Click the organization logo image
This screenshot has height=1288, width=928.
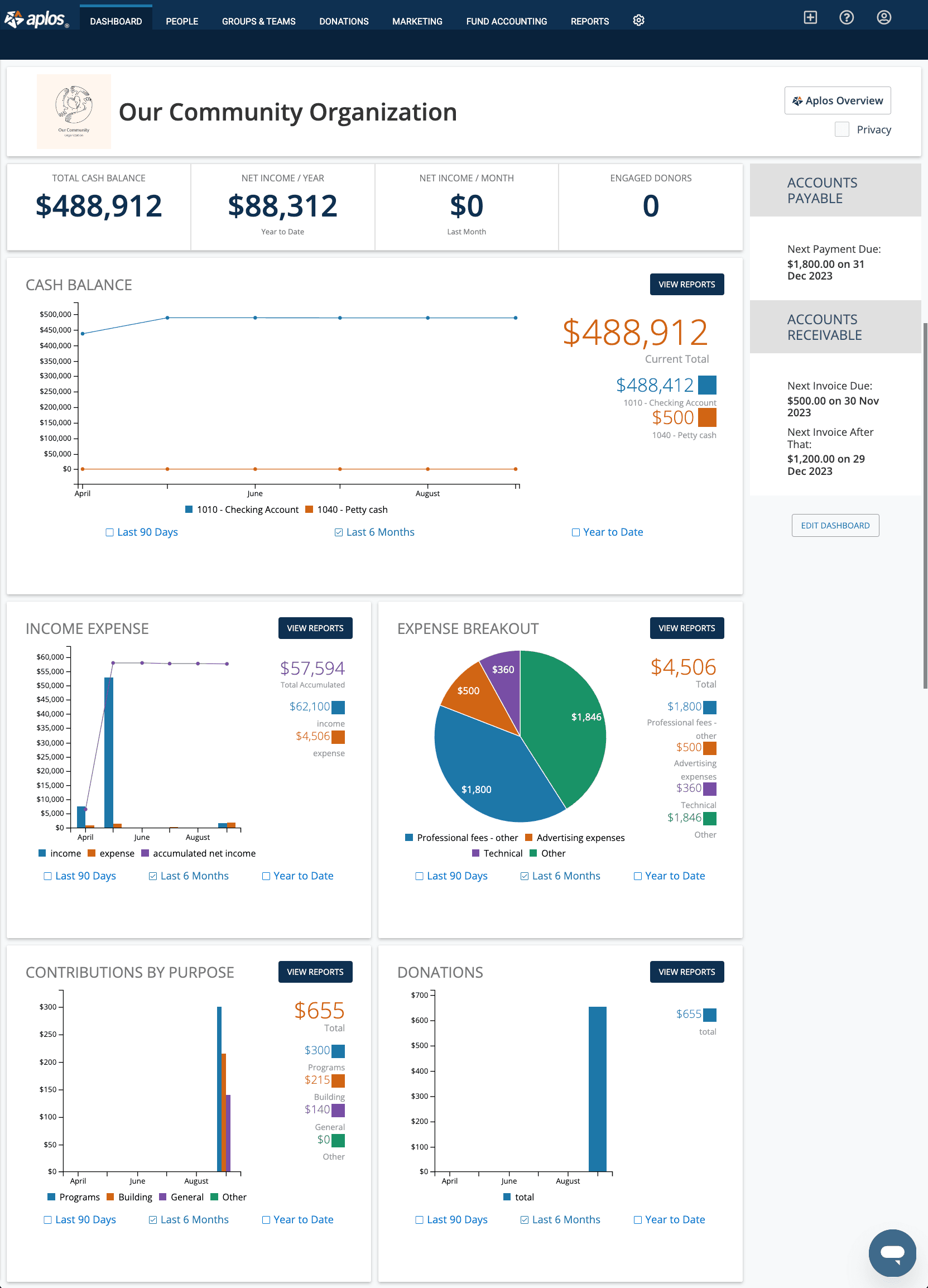pos(74,111)
